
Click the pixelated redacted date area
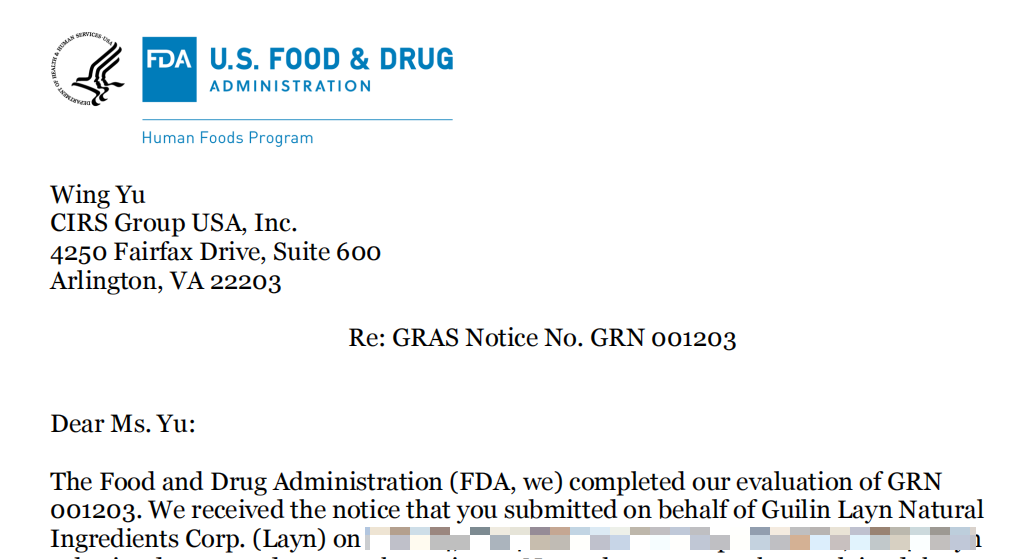[x=670, y=541]
